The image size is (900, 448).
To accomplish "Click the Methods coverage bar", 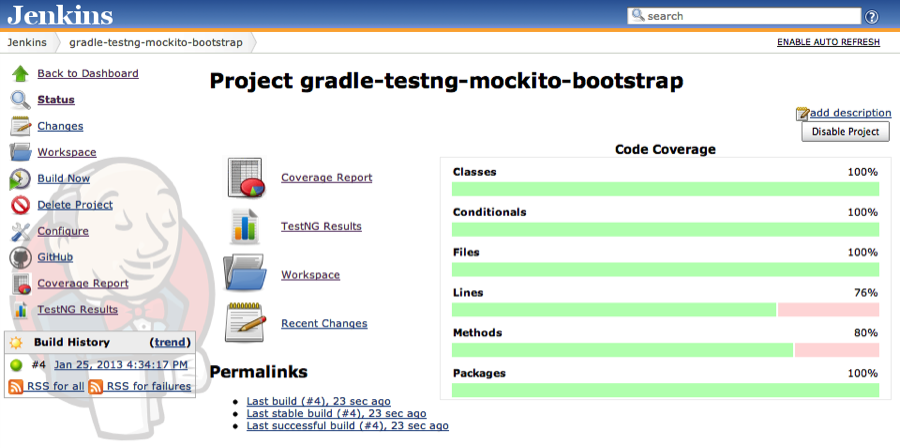I will pyautogui.click(x=665, y=350).
